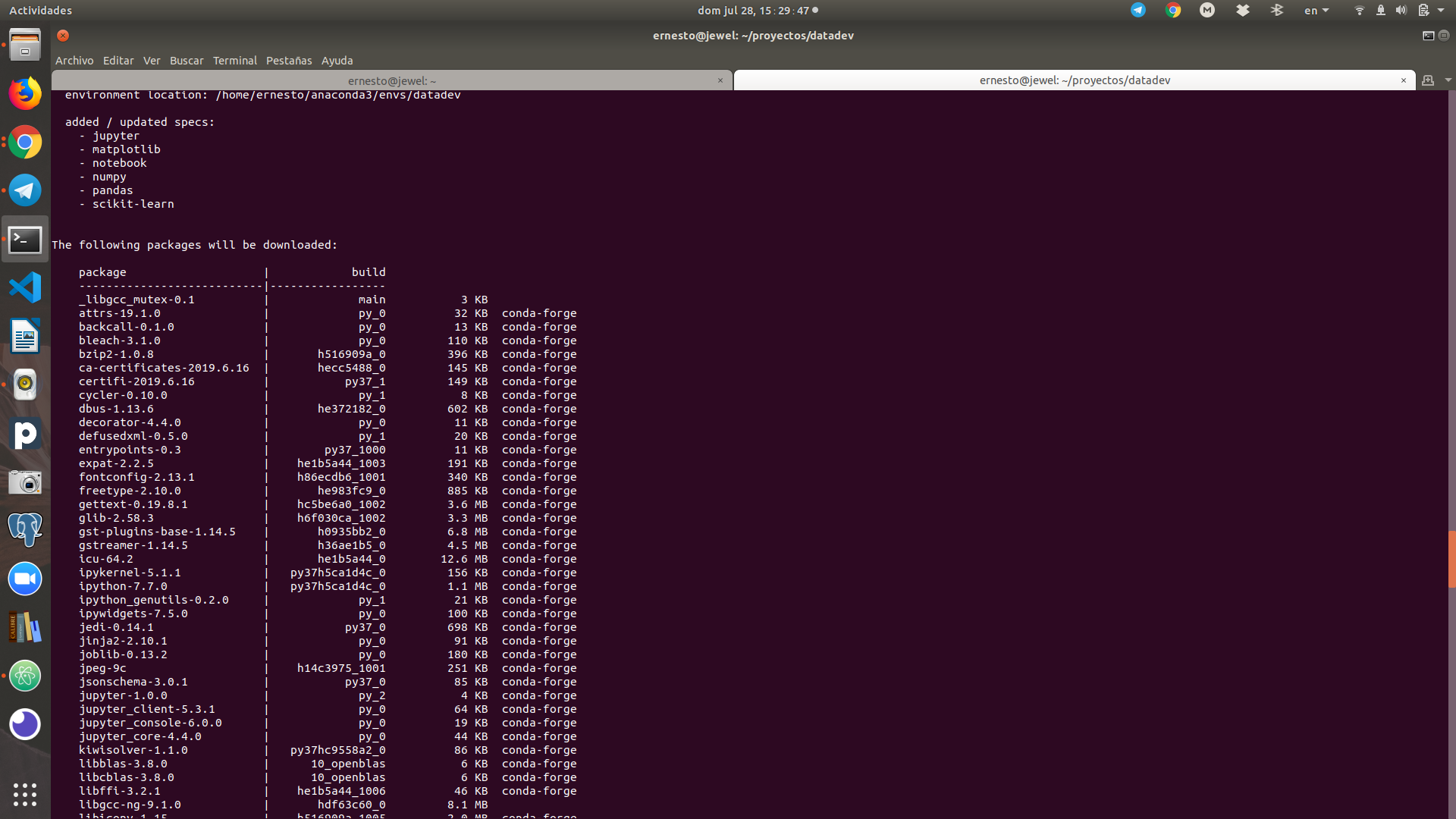Click the Actividades button

click(40, 11)
